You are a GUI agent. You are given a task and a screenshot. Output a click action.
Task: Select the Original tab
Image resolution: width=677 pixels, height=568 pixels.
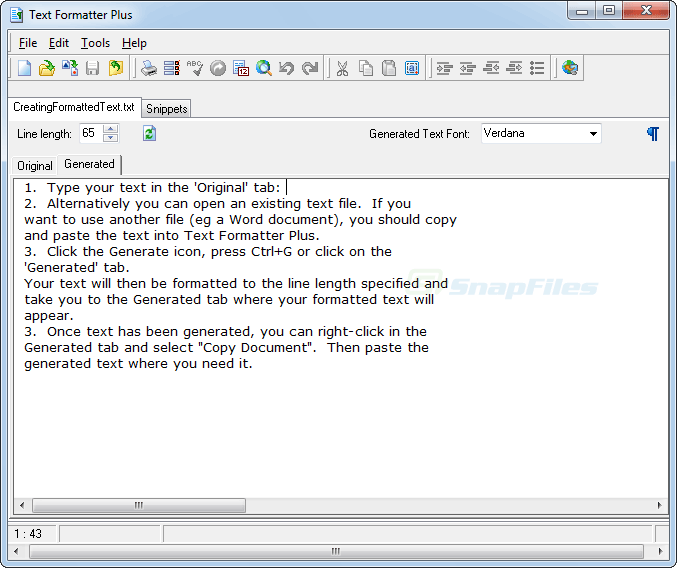pyautogui.click(x=35, y=166)
